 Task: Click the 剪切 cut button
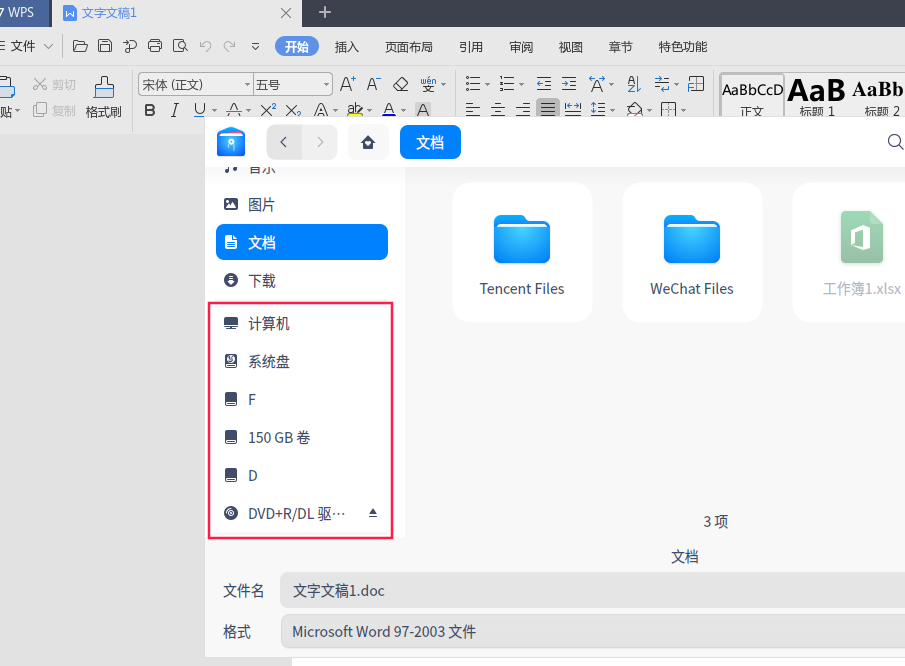click(54, 85)
